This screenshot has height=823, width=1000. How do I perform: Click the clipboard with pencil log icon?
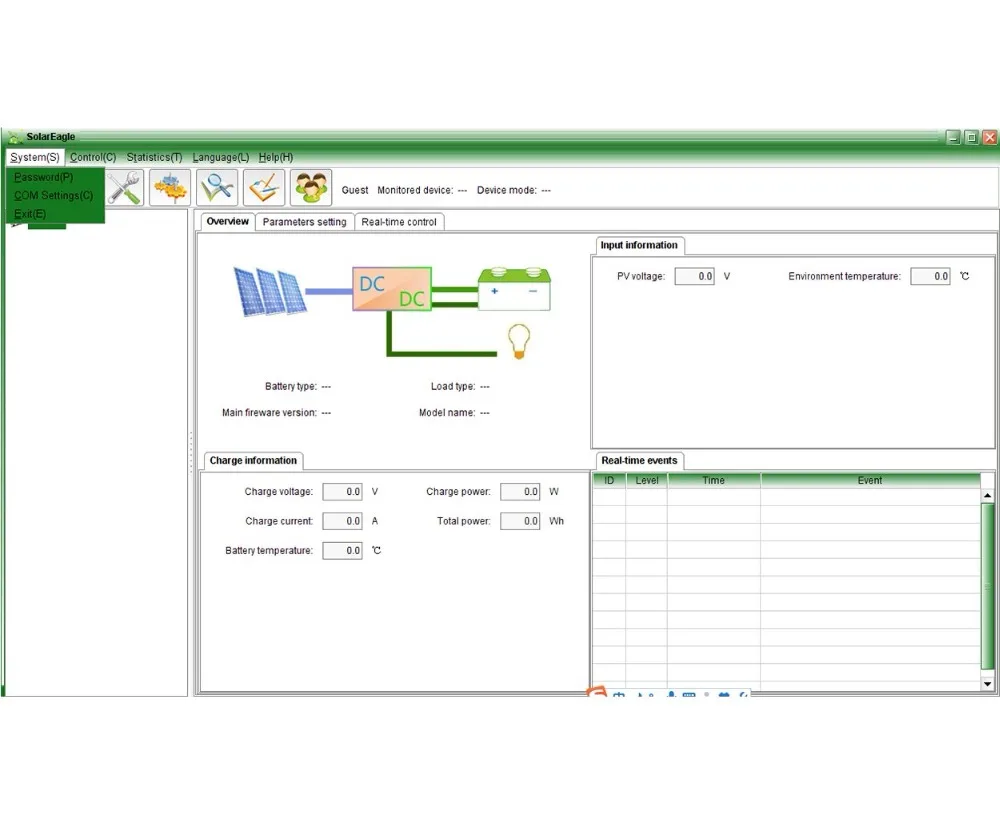264,188
